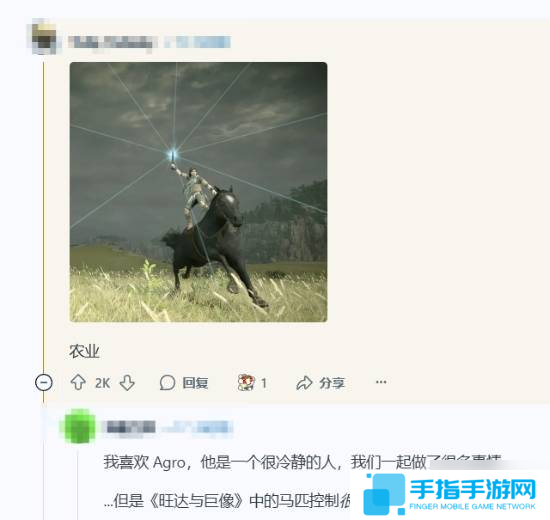Screen dimensions: 550x520
Task: Click the reply author's blurred username
Action: click(x=131, y=427)
